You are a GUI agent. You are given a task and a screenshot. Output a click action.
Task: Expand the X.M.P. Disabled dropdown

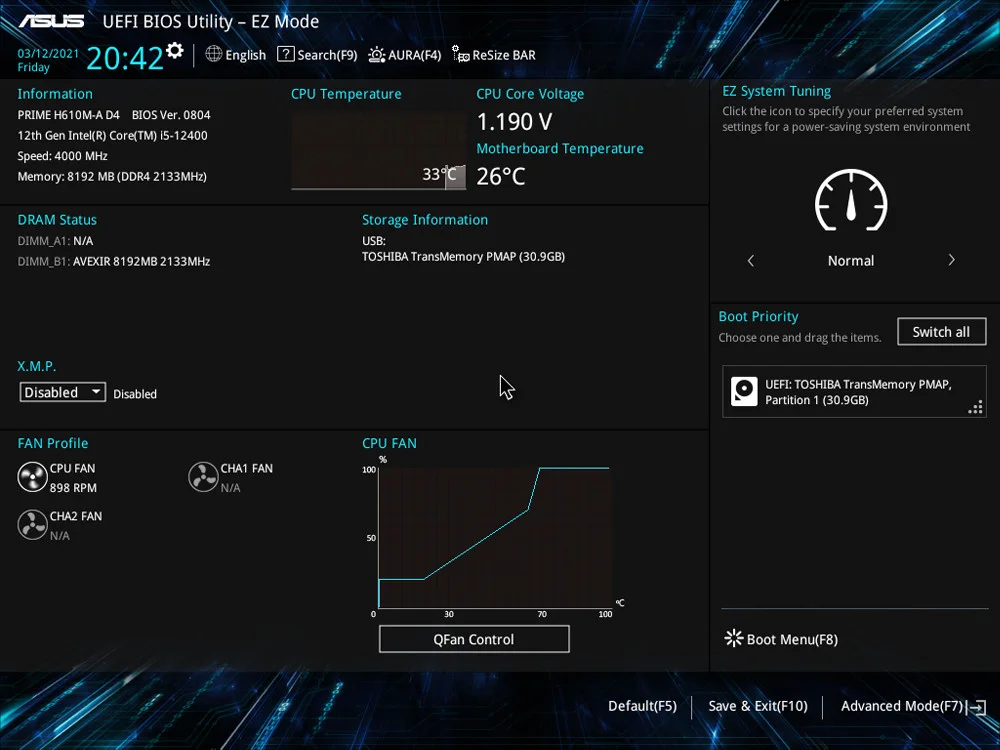click(62, 393)
